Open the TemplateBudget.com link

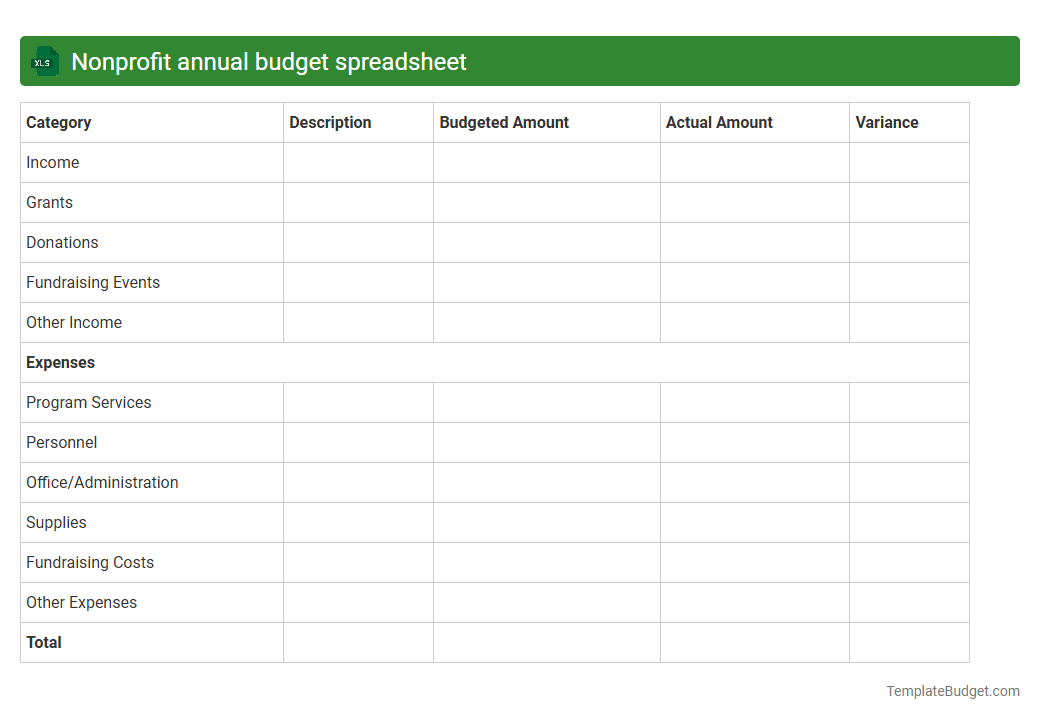tap(951, 690)
